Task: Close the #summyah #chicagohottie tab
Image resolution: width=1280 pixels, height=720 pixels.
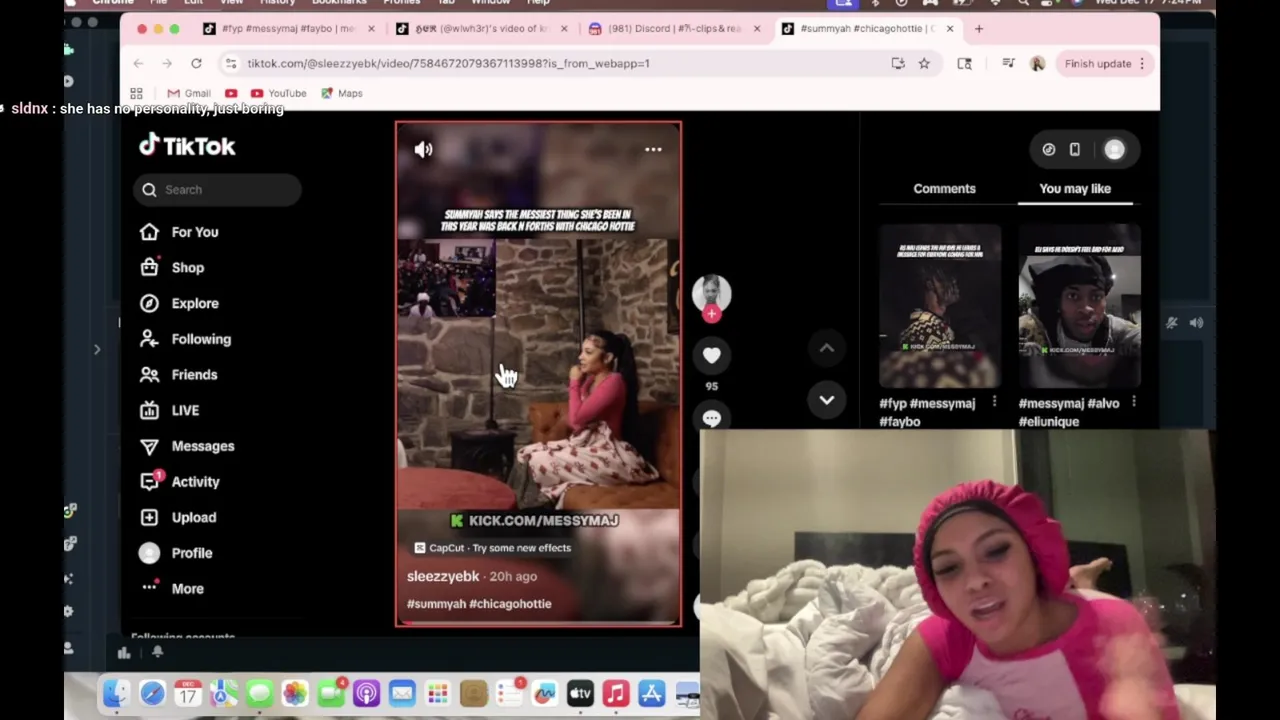Action: 949,29
